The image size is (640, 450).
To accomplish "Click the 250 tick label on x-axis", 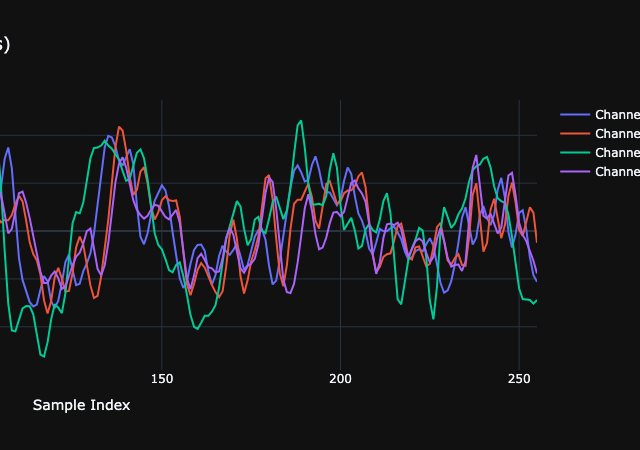I will pyautogui.click(x=519, y=379).
